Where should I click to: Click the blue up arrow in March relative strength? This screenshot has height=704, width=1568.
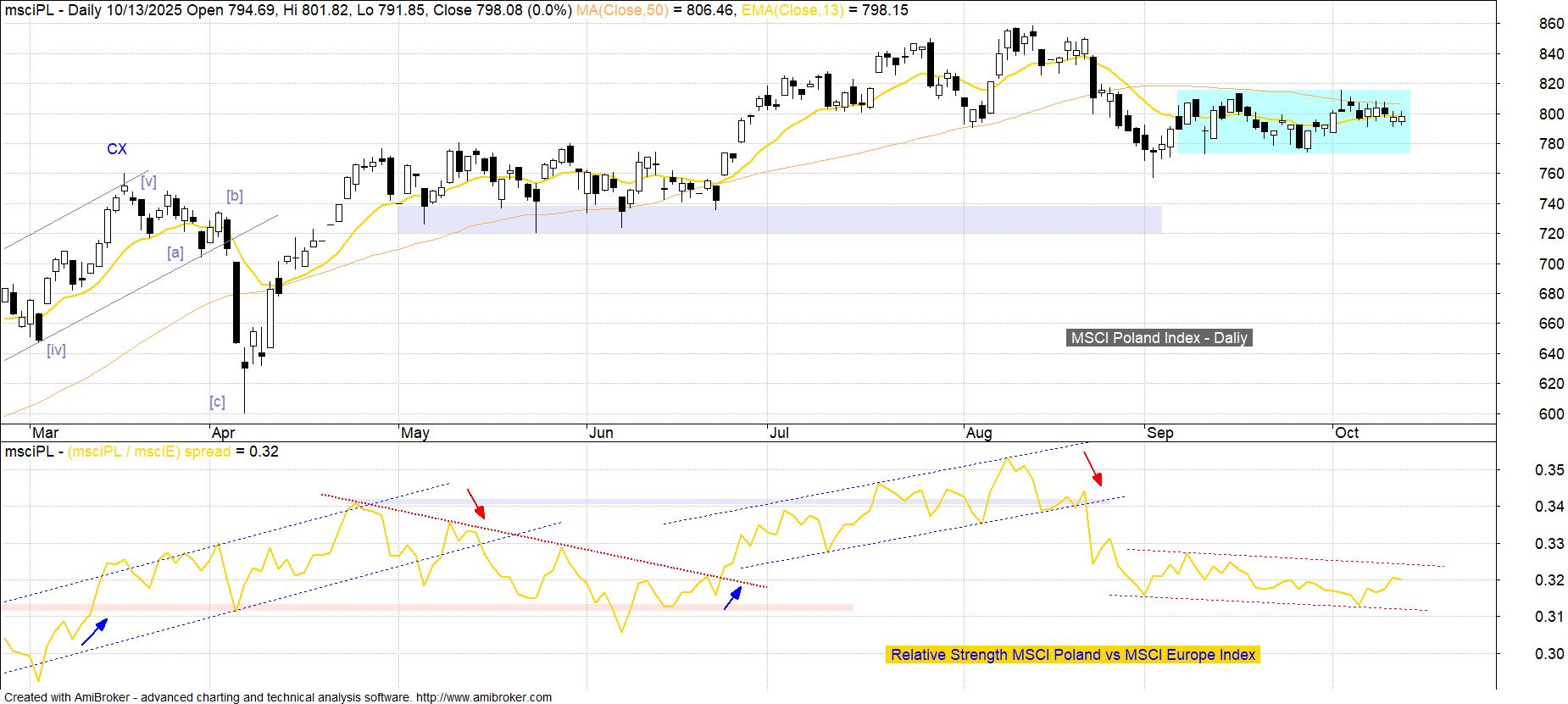pyautogui.click(x=95, y=632)
